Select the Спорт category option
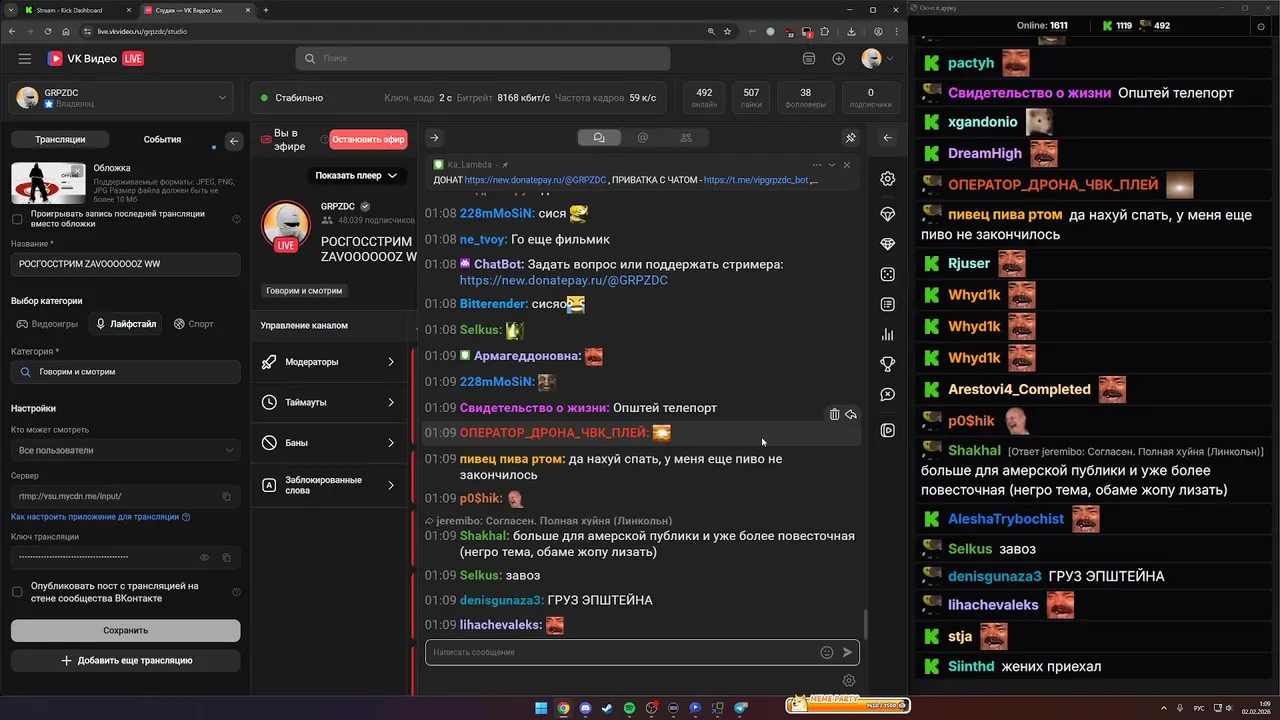The height and width of the screenshot is (720, 1280). point(194,324)
